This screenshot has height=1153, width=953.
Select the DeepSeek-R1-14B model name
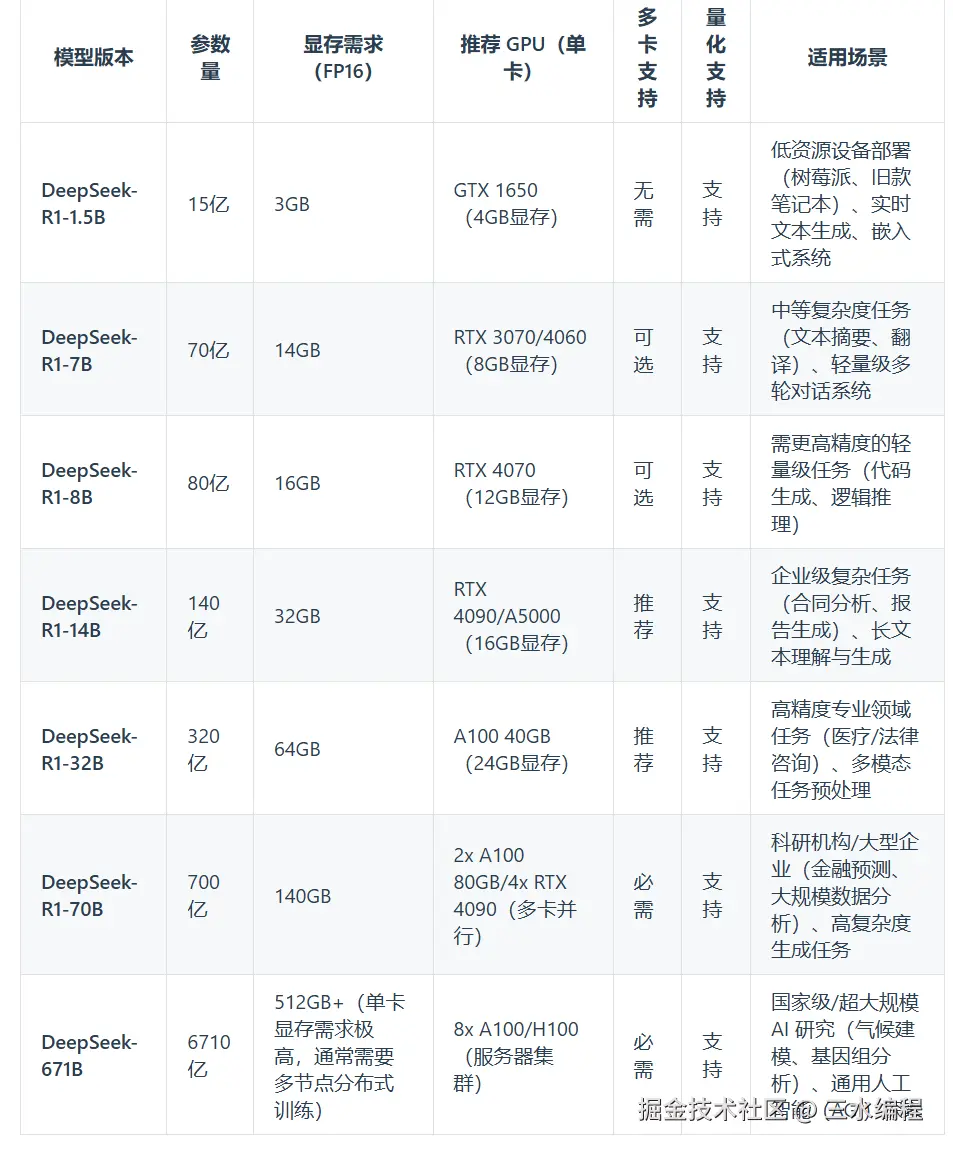(89, 616)
